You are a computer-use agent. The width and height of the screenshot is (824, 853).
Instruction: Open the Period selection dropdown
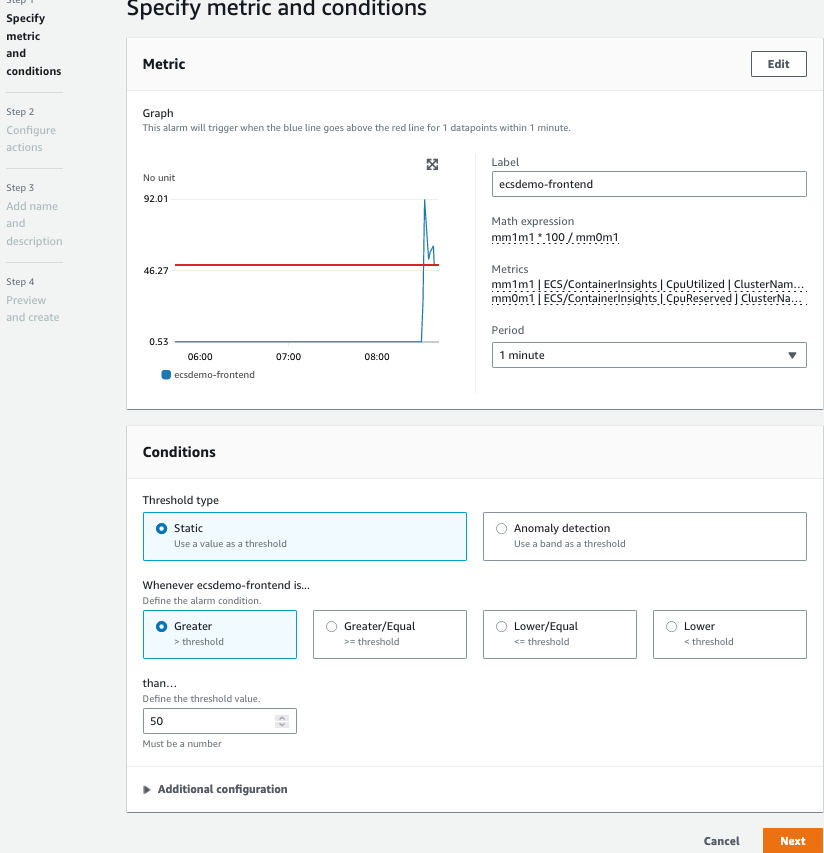(648, 354)
